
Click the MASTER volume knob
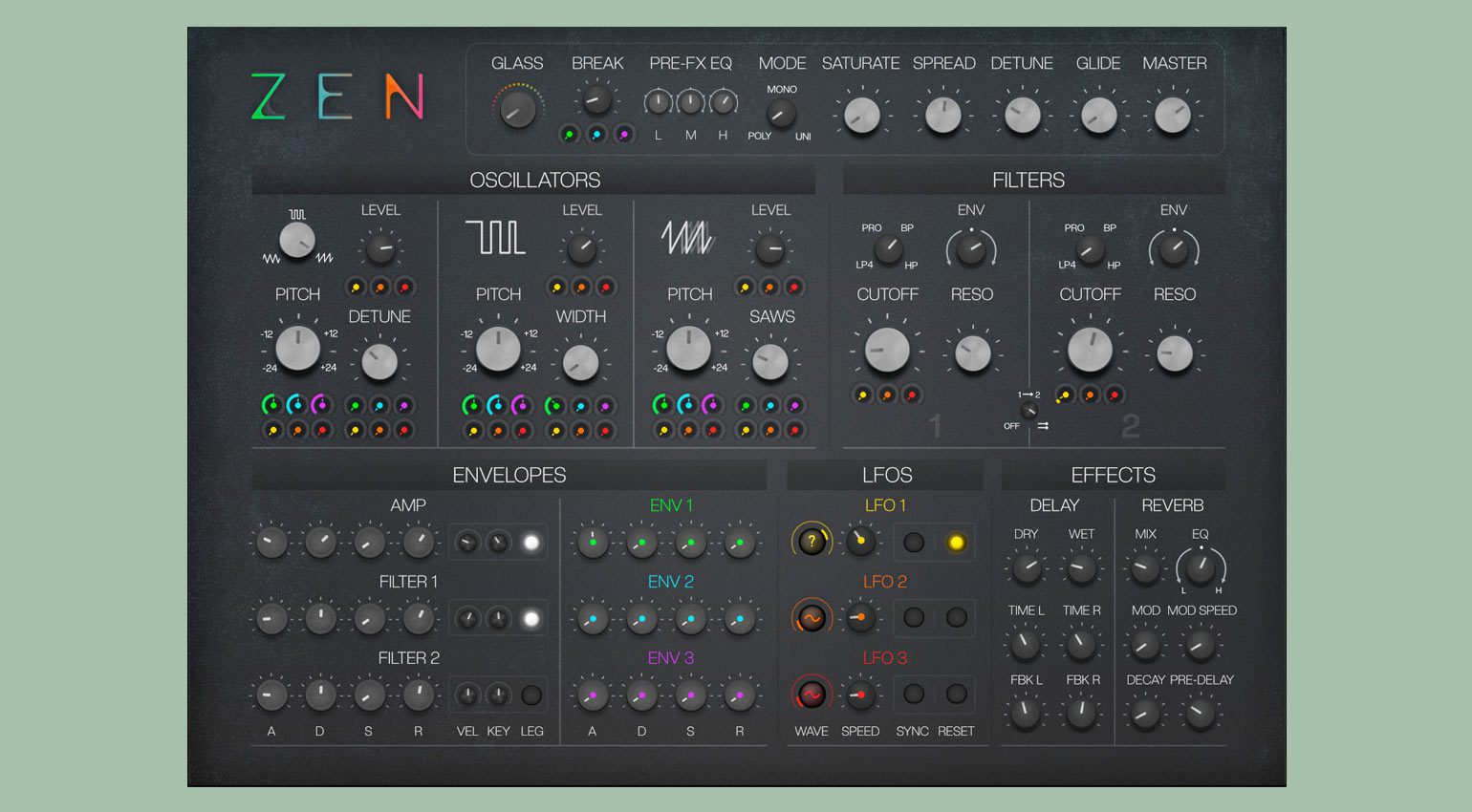1173,116
